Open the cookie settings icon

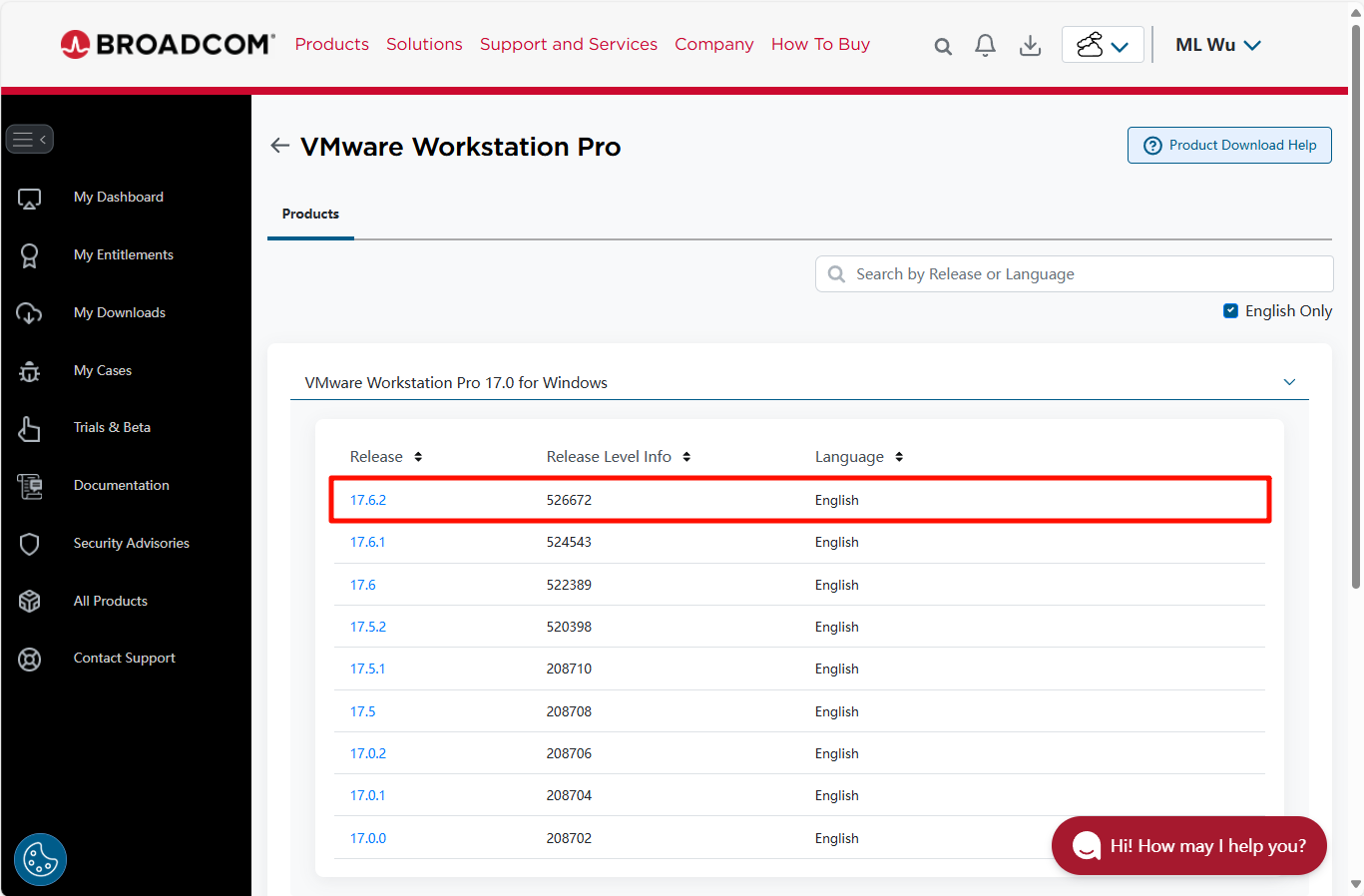tap(40, 859)
